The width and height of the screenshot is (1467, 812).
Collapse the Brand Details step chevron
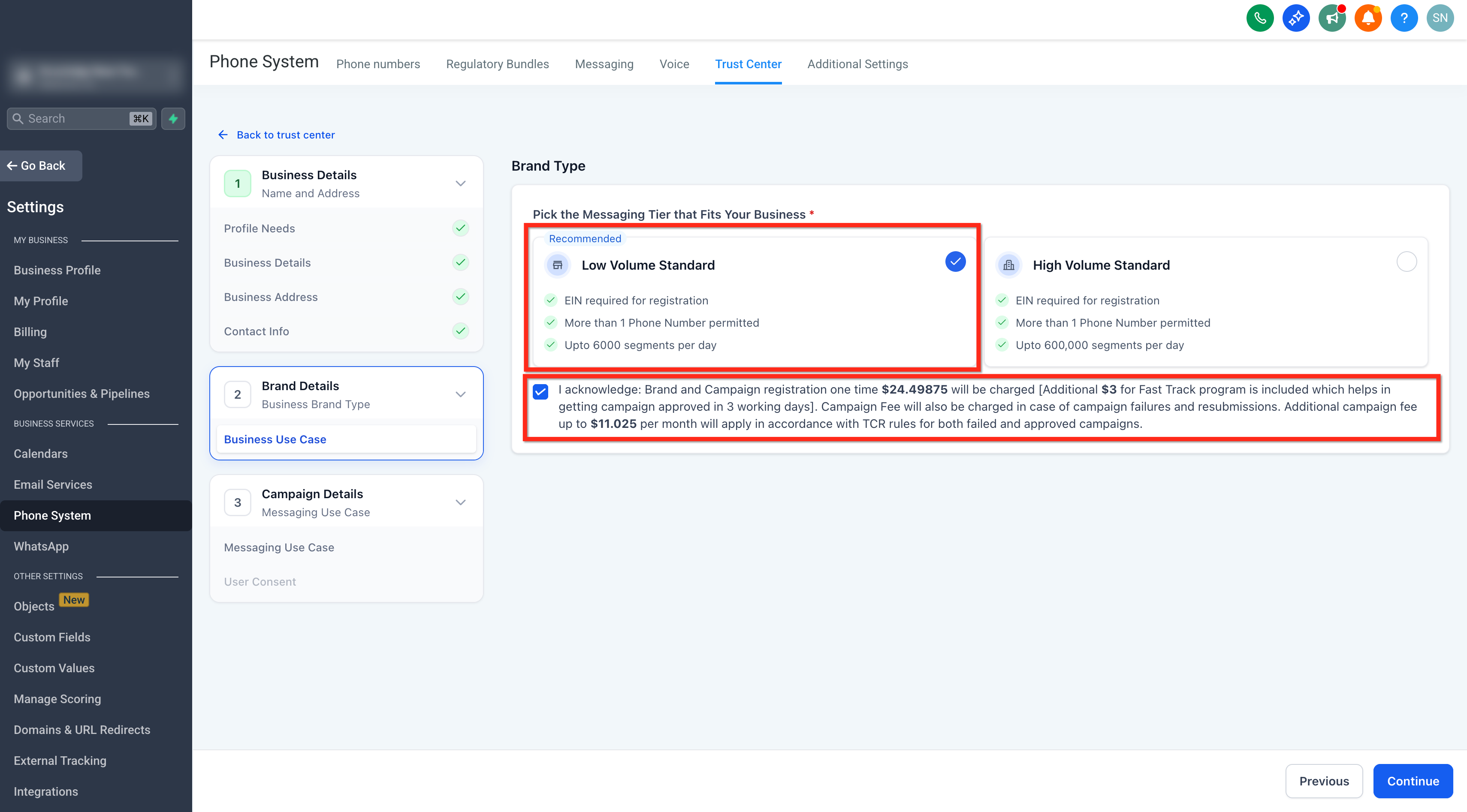pos(460,394)
